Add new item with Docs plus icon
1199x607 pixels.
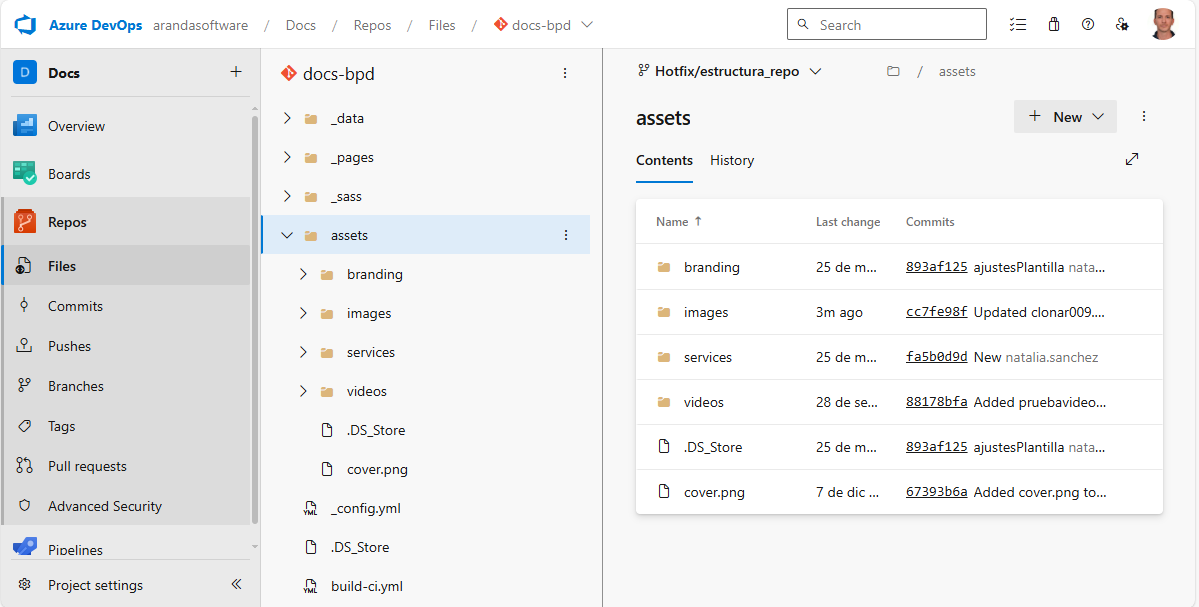coord(236,72)
